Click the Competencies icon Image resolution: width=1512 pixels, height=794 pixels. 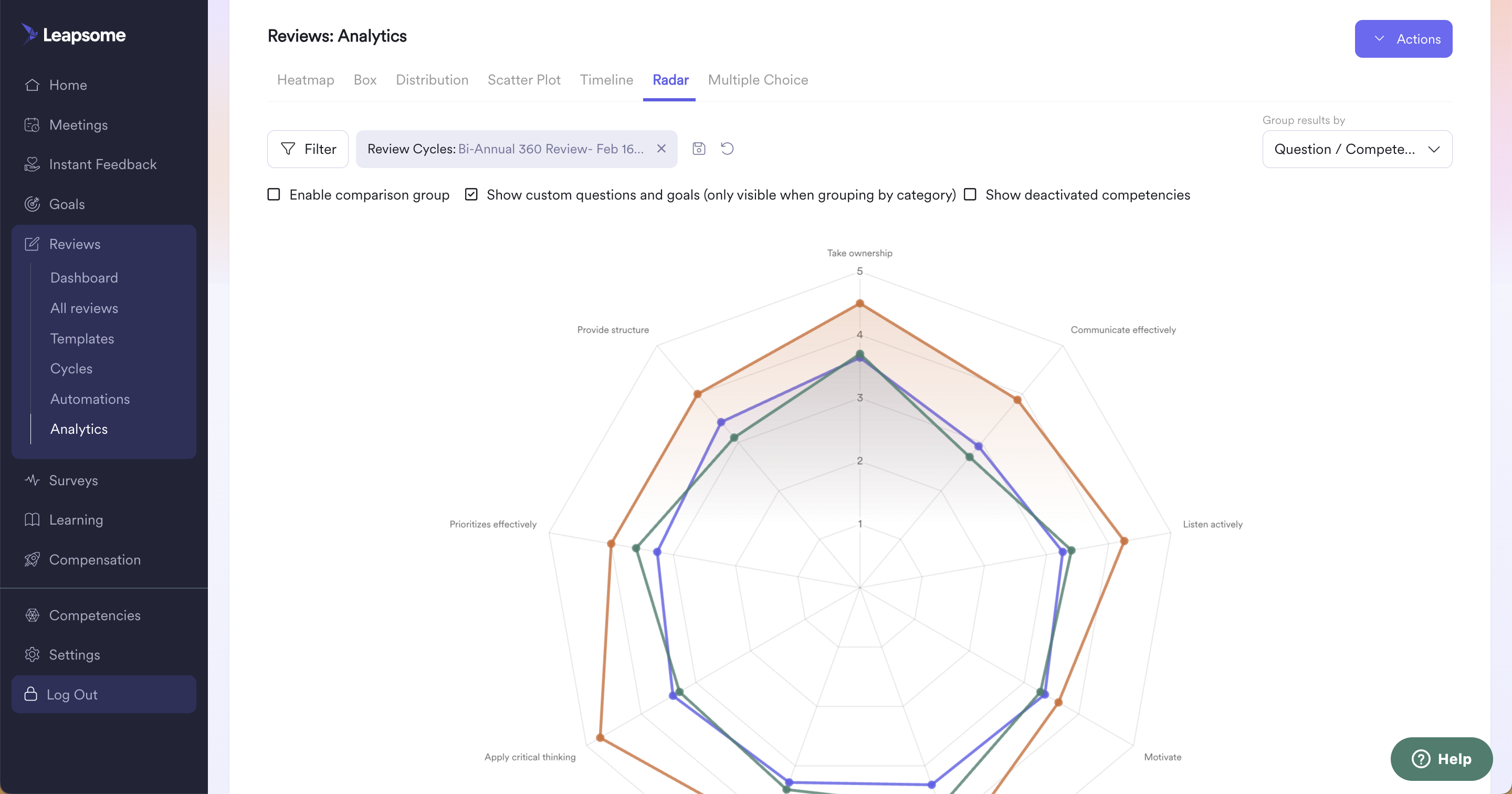point(32,615)
